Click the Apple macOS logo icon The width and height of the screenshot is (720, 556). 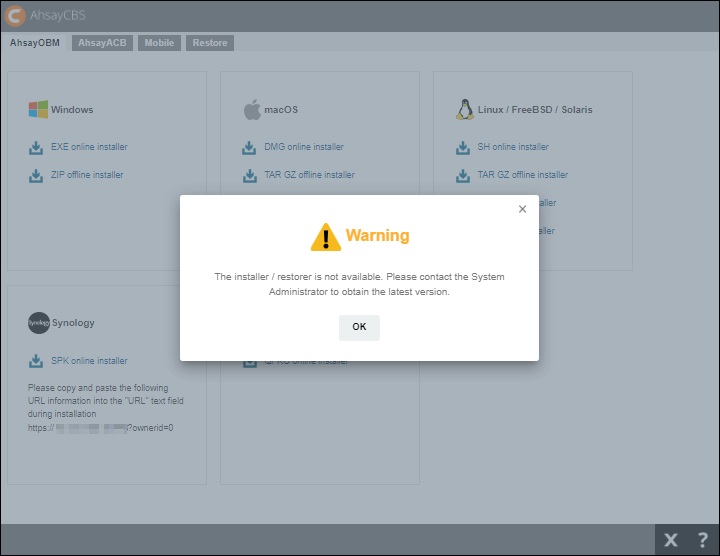pyautogui.click(x=252, y=110)
